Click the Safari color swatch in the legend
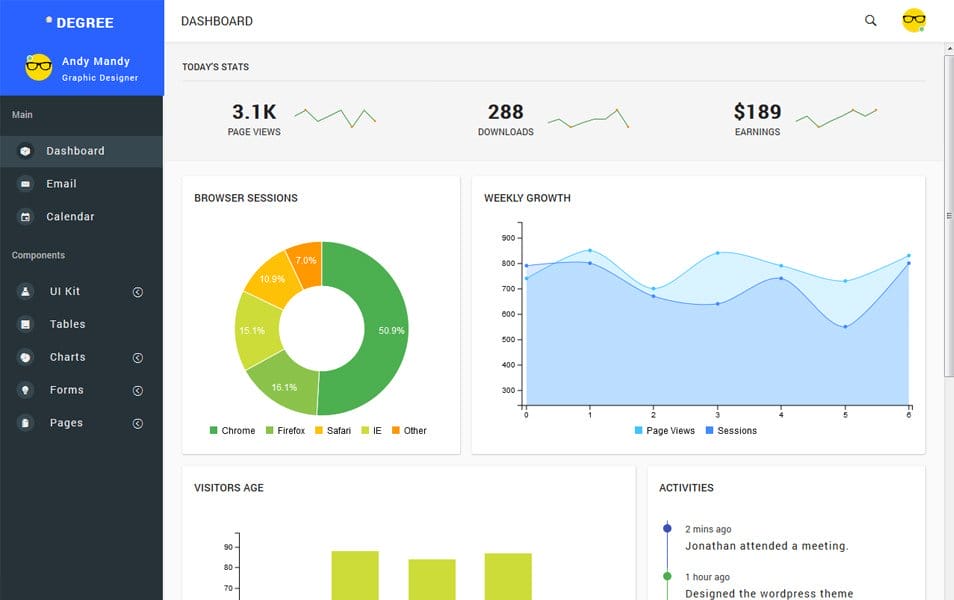Screen dimensions: 954x600 point(318,430)
